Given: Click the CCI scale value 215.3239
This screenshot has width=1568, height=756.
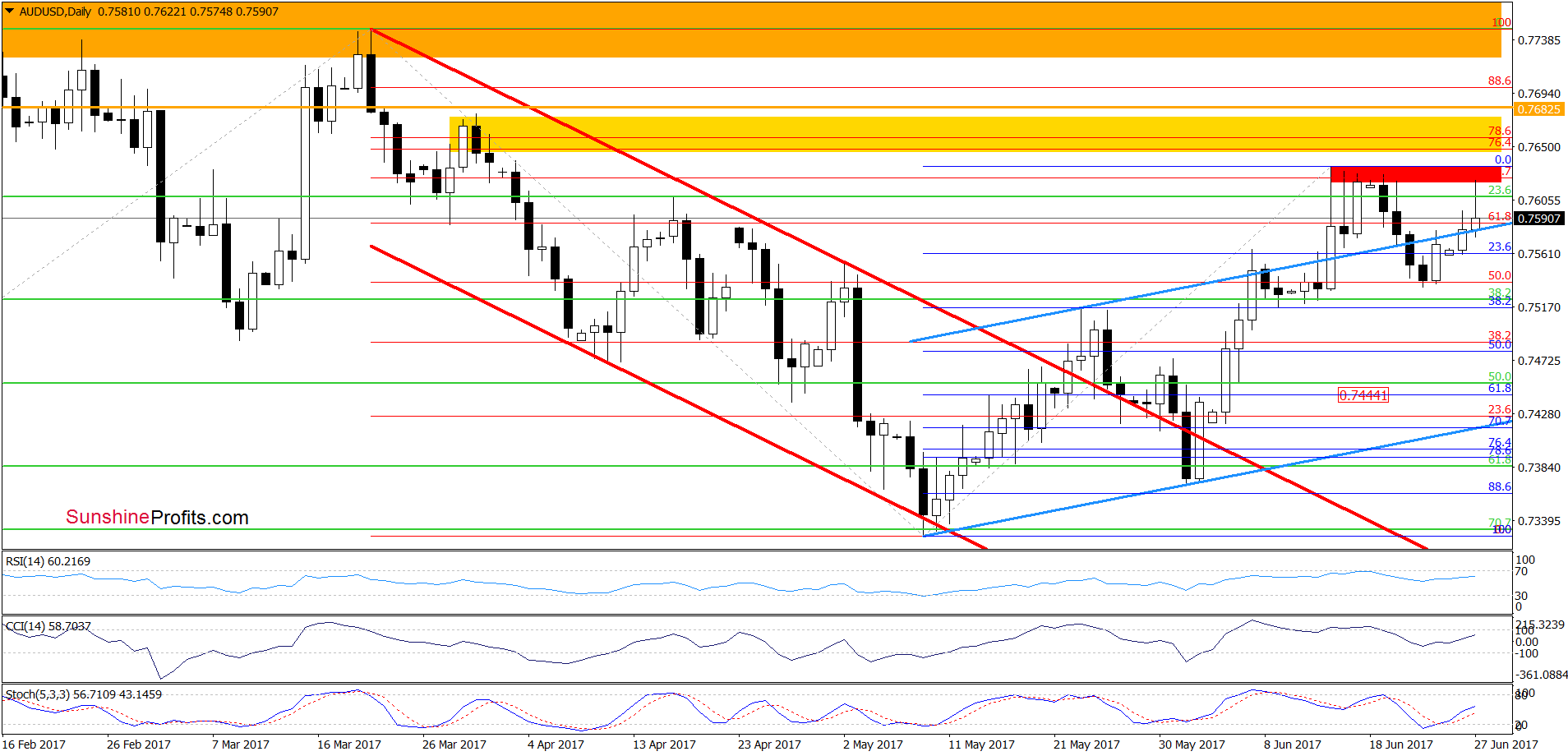Looking at the screenshot, I should click(1538, 625).
